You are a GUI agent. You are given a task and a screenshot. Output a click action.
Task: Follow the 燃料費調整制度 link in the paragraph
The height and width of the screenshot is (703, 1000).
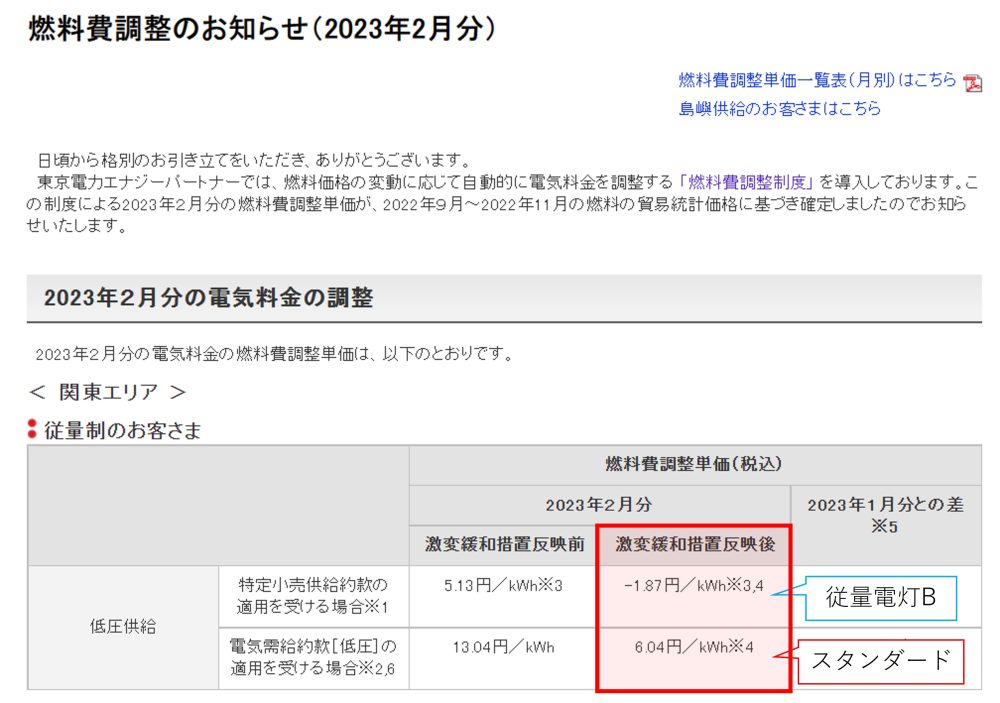(748, 182)
